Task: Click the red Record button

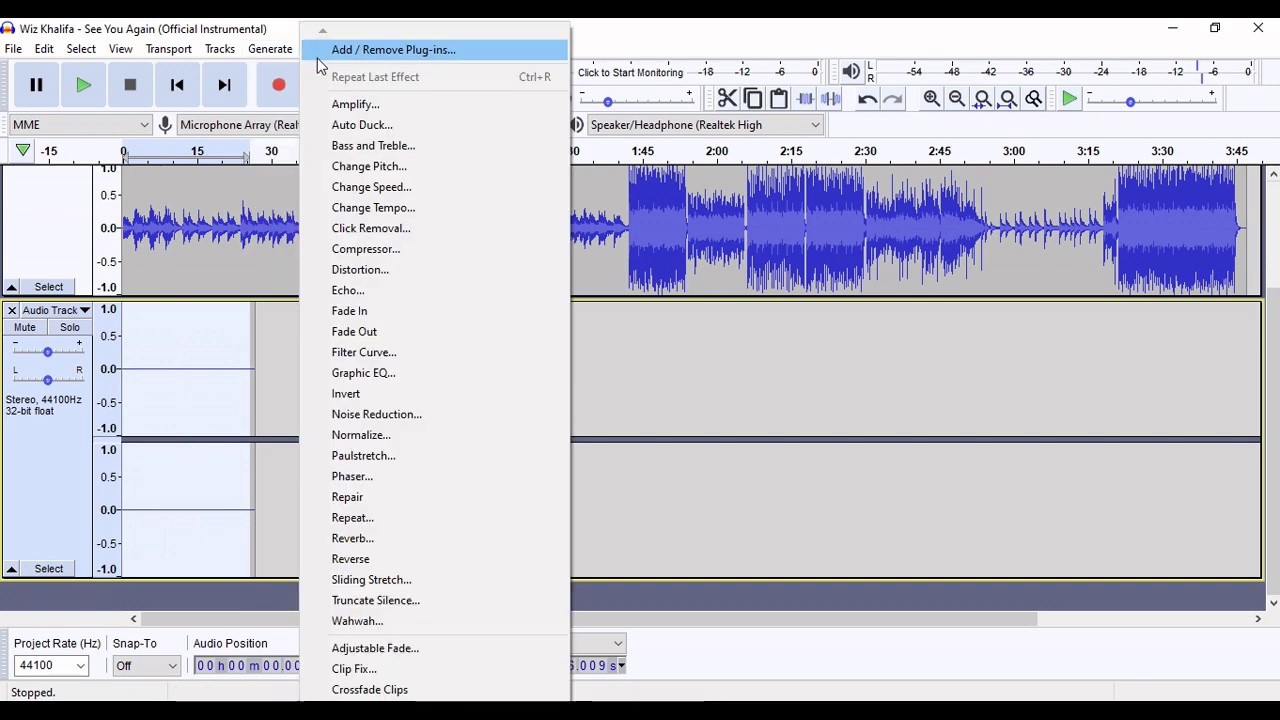Action: tap(278, 86)
